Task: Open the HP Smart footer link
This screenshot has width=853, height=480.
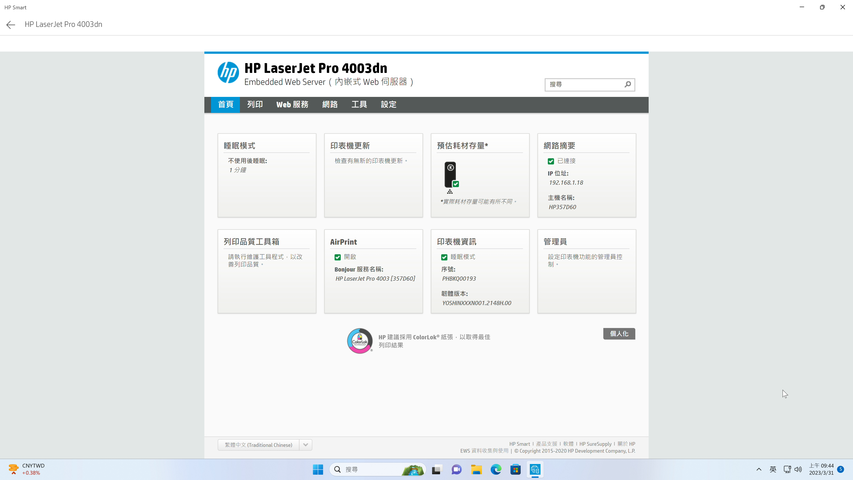Action: pos(520,444)
